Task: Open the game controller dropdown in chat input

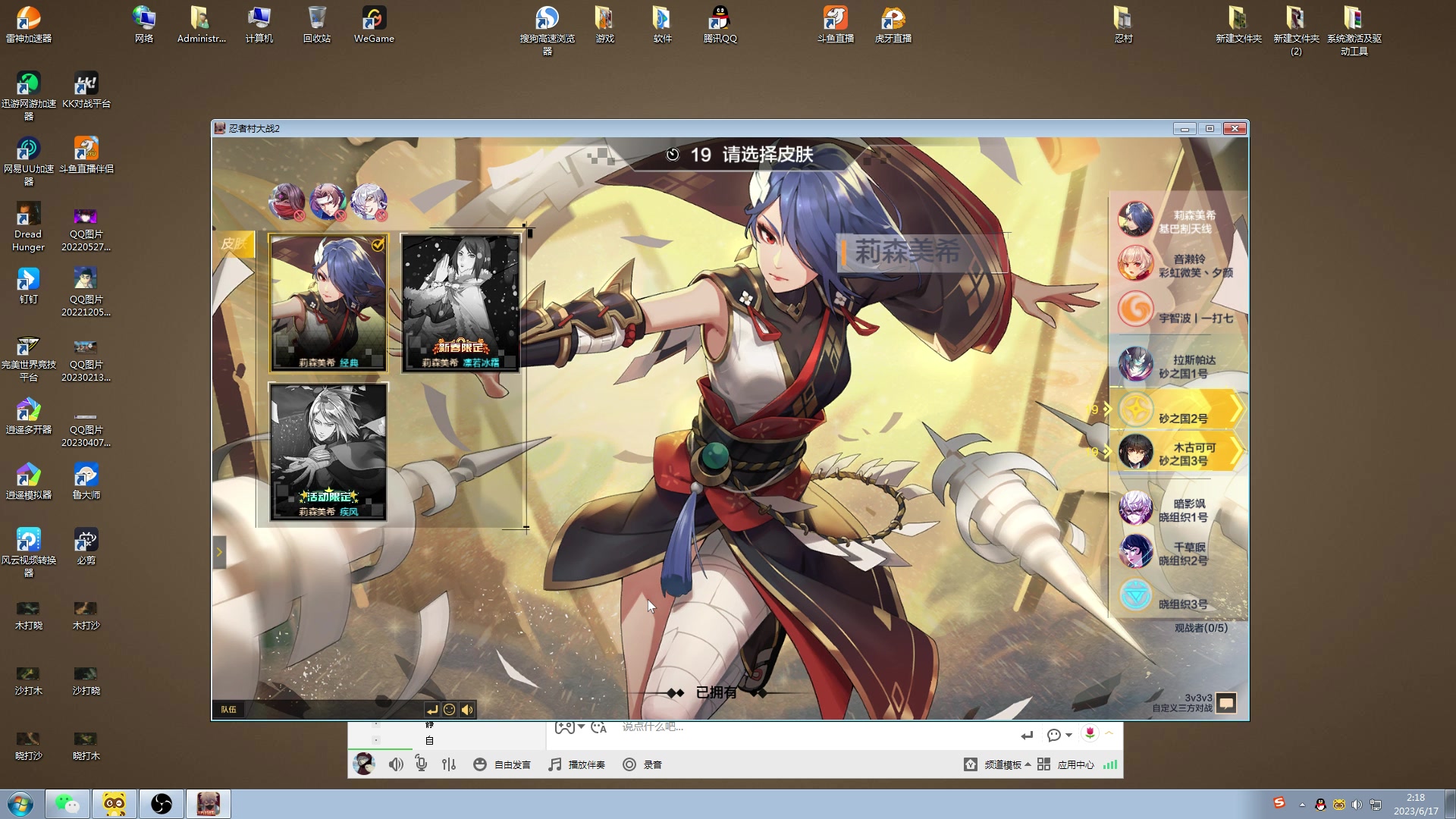Action: click(x=570, y=727)
